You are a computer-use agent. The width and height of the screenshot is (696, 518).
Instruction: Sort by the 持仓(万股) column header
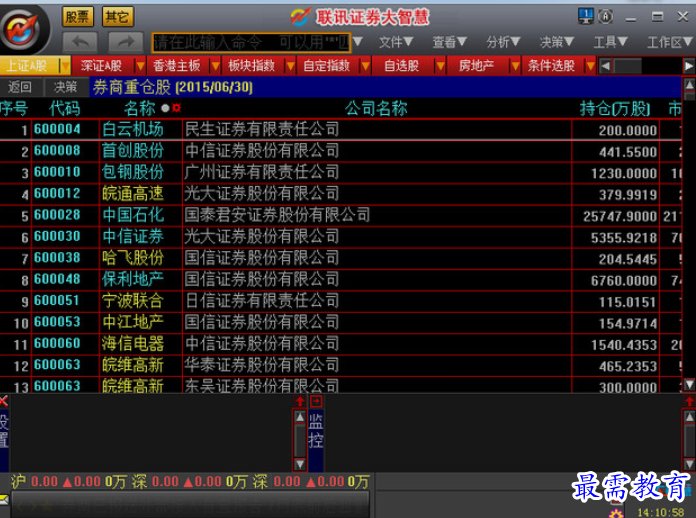[x=615, y=108]
